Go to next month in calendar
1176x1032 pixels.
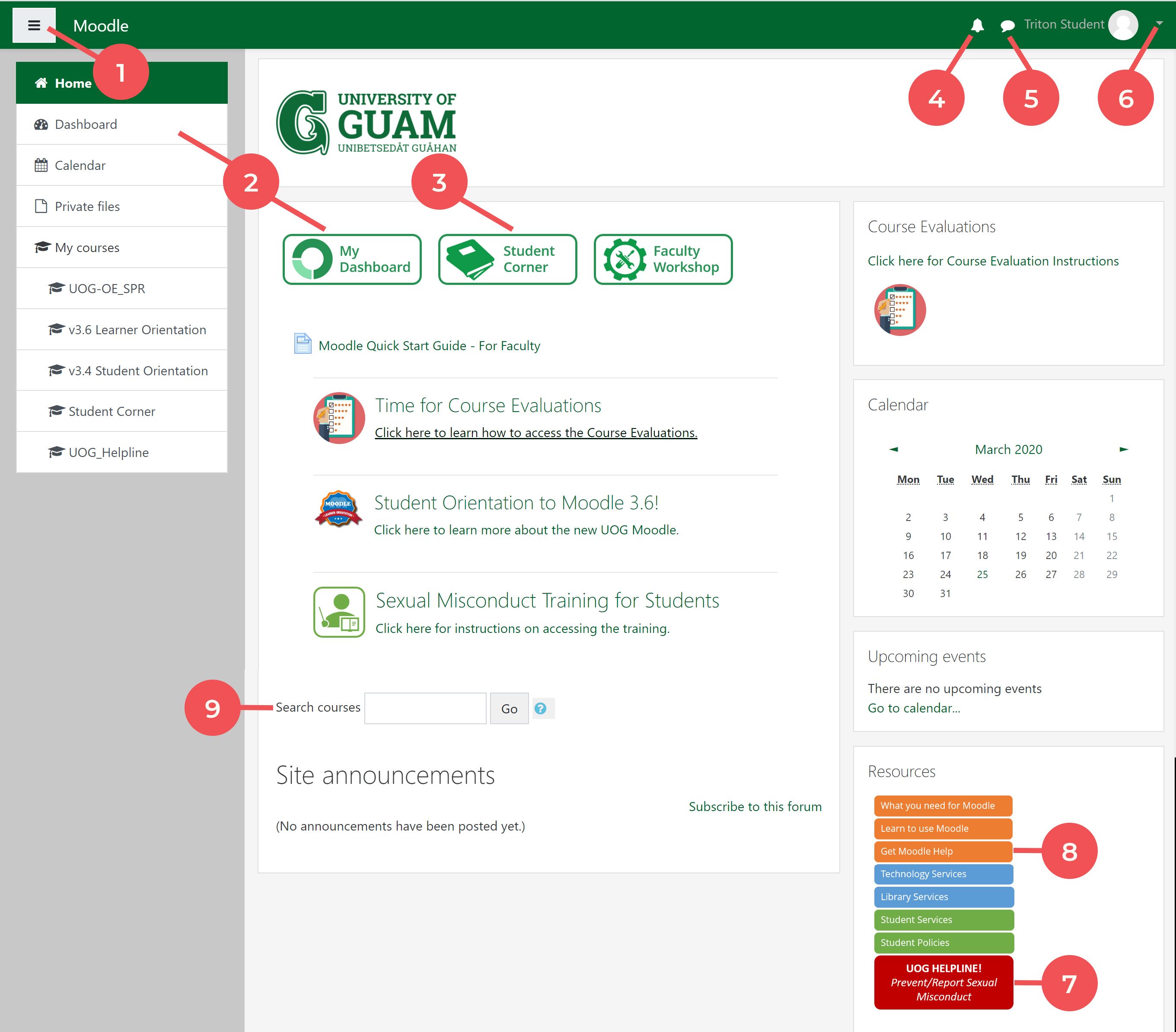coord(1124,449)
